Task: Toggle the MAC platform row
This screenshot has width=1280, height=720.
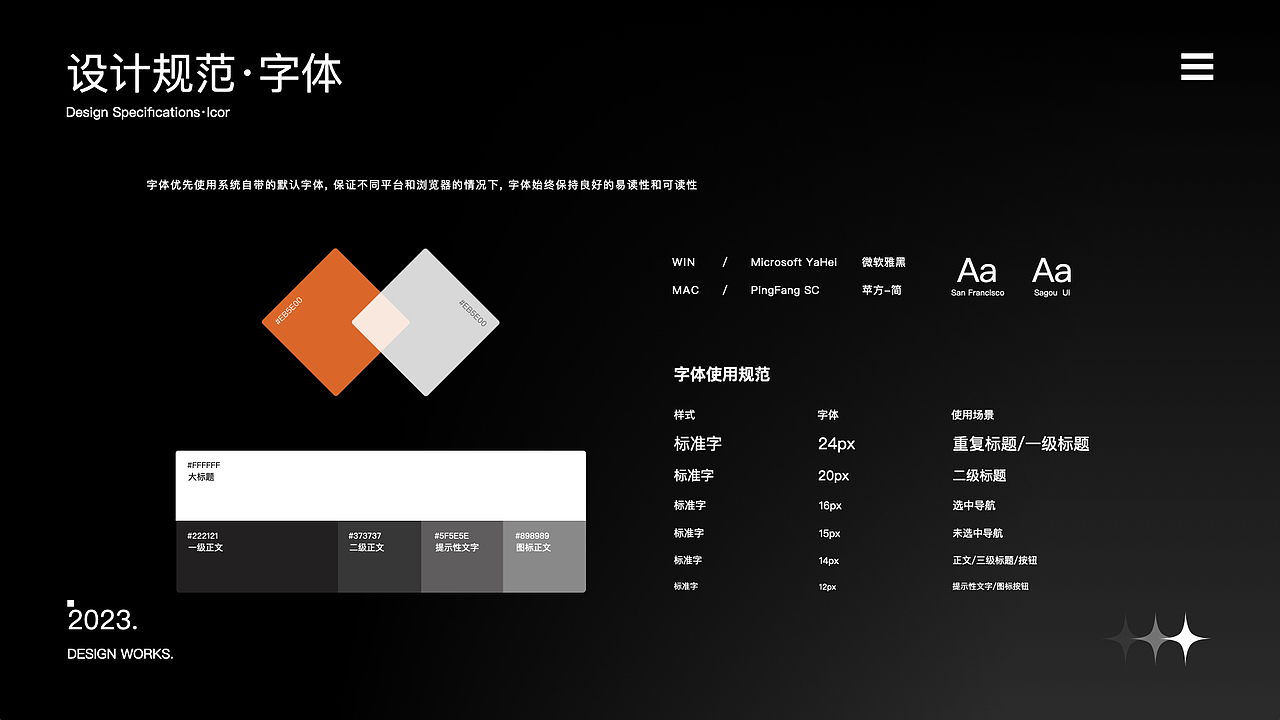Action: coord(685,290)
